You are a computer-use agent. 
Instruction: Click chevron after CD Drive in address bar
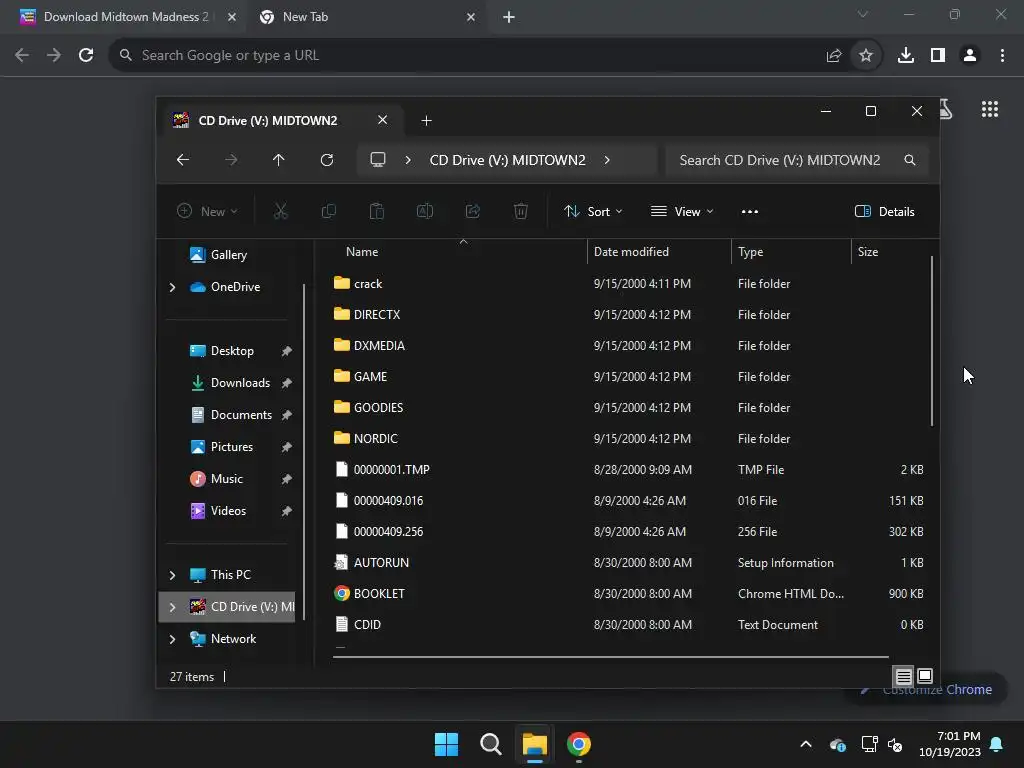click(607, 160)
